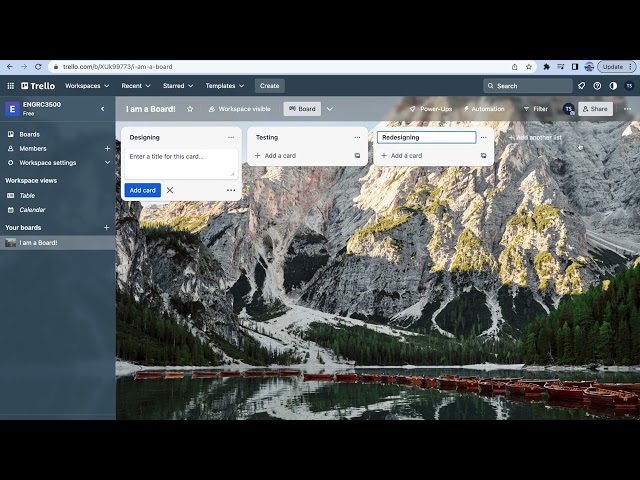640x480 pixels.
Task: Click the Create button
Action: [269, 86]
